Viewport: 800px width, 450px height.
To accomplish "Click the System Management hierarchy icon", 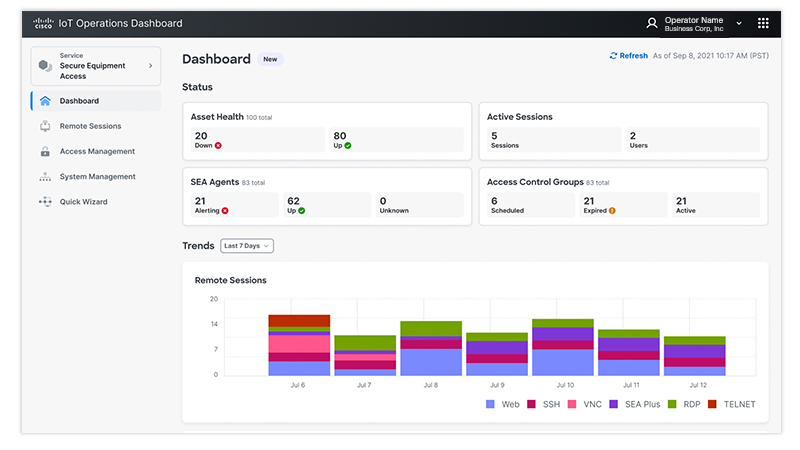I will [45, 177].
